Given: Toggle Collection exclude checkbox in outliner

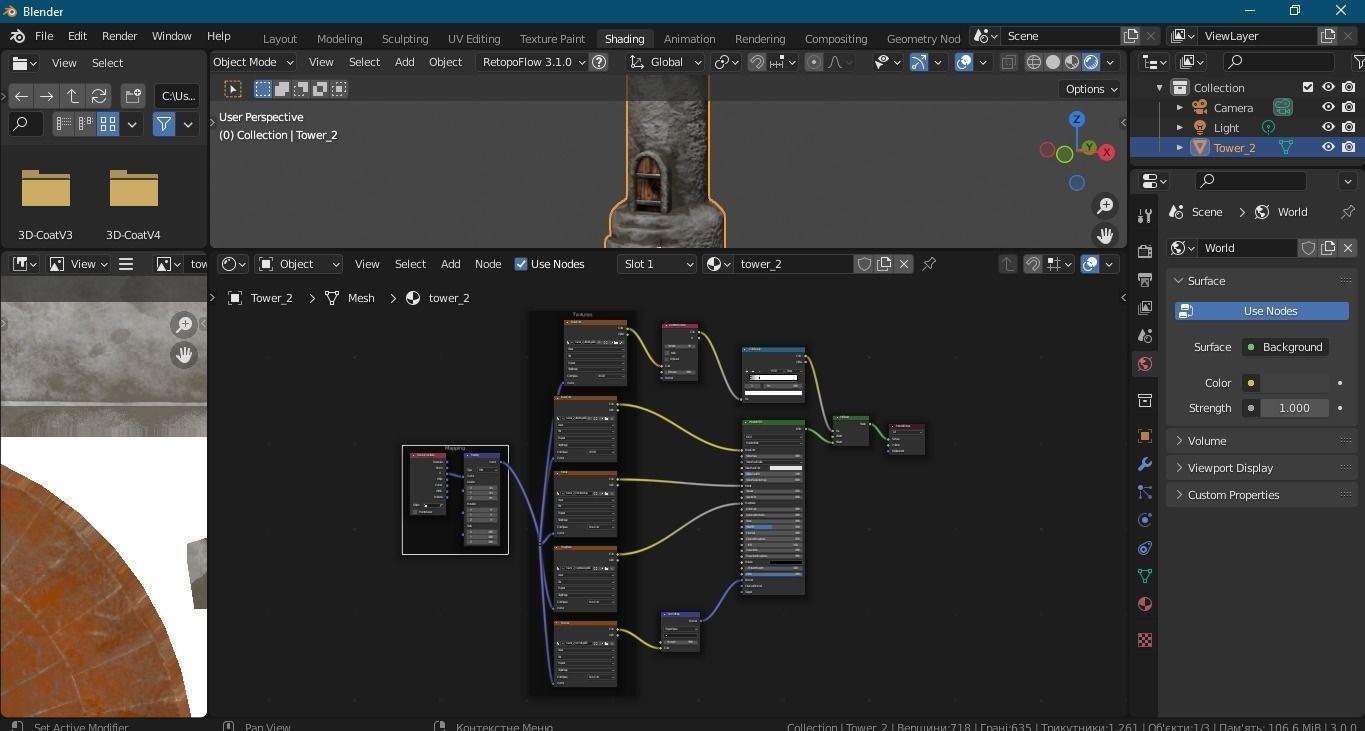Looking at the screenshot, I should 1308,87.
